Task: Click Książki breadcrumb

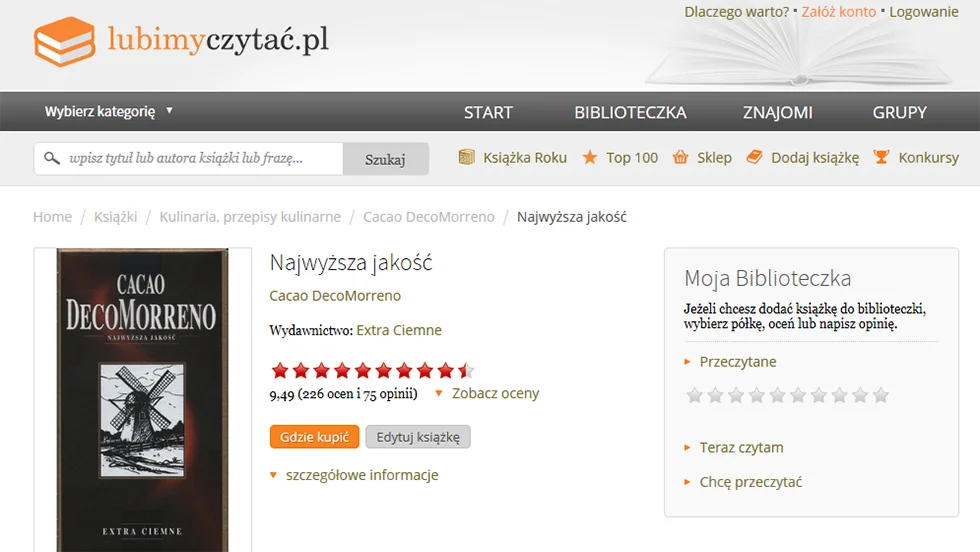Action: [116, 217]
